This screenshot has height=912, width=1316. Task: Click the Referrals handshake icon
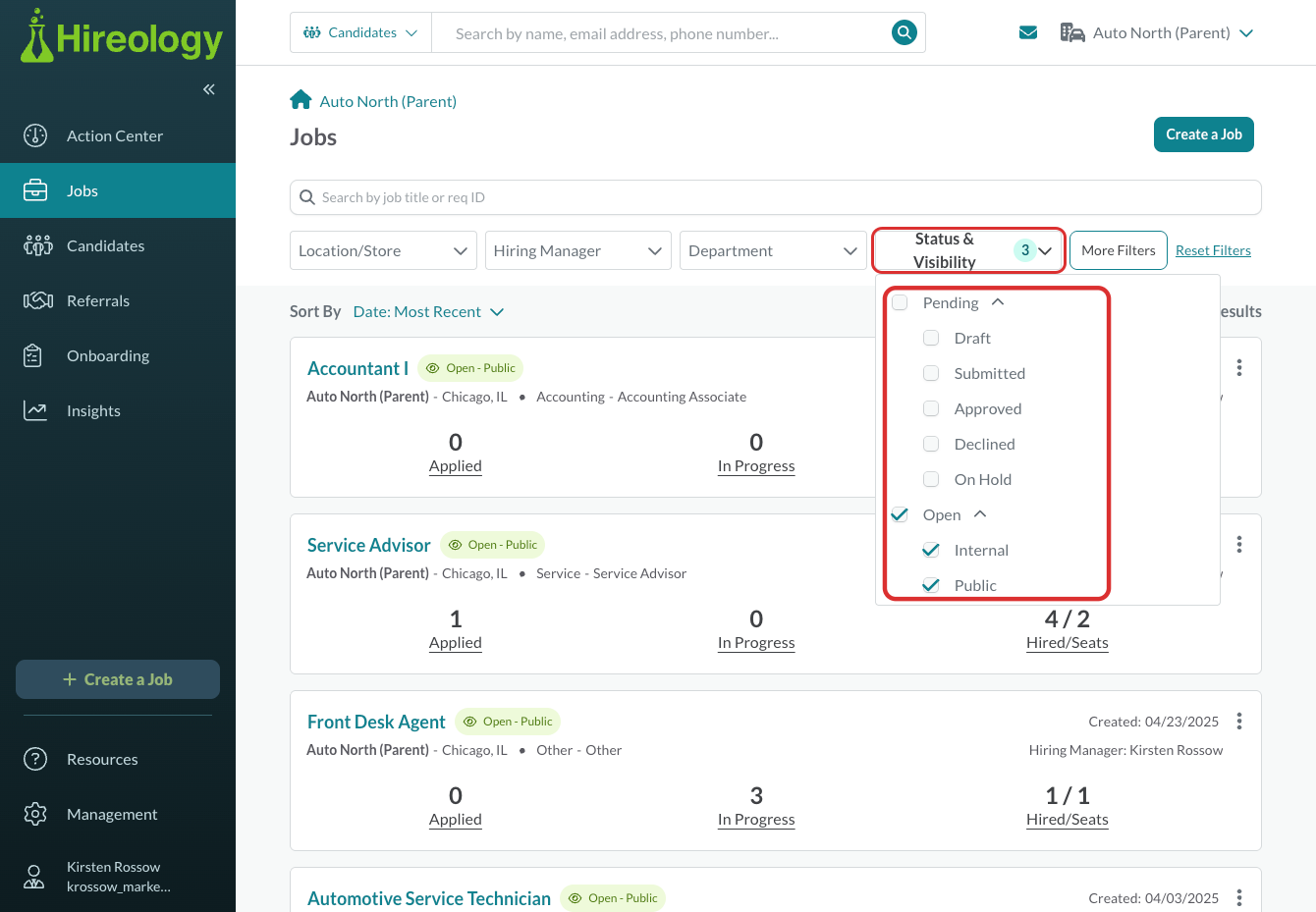(37, 300)
